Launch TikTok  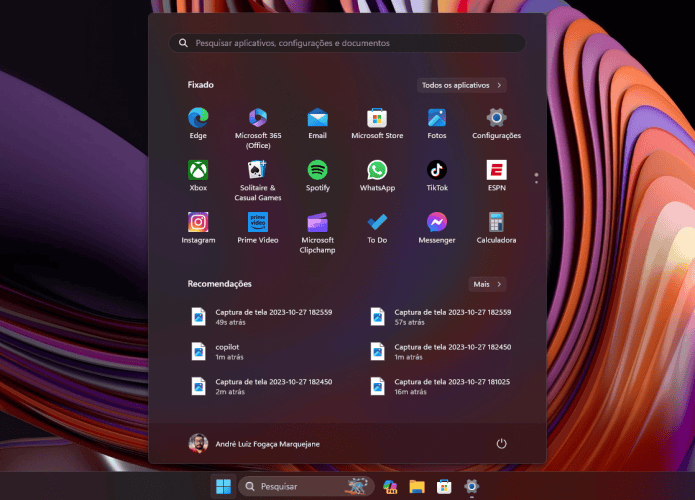point(437,176)
